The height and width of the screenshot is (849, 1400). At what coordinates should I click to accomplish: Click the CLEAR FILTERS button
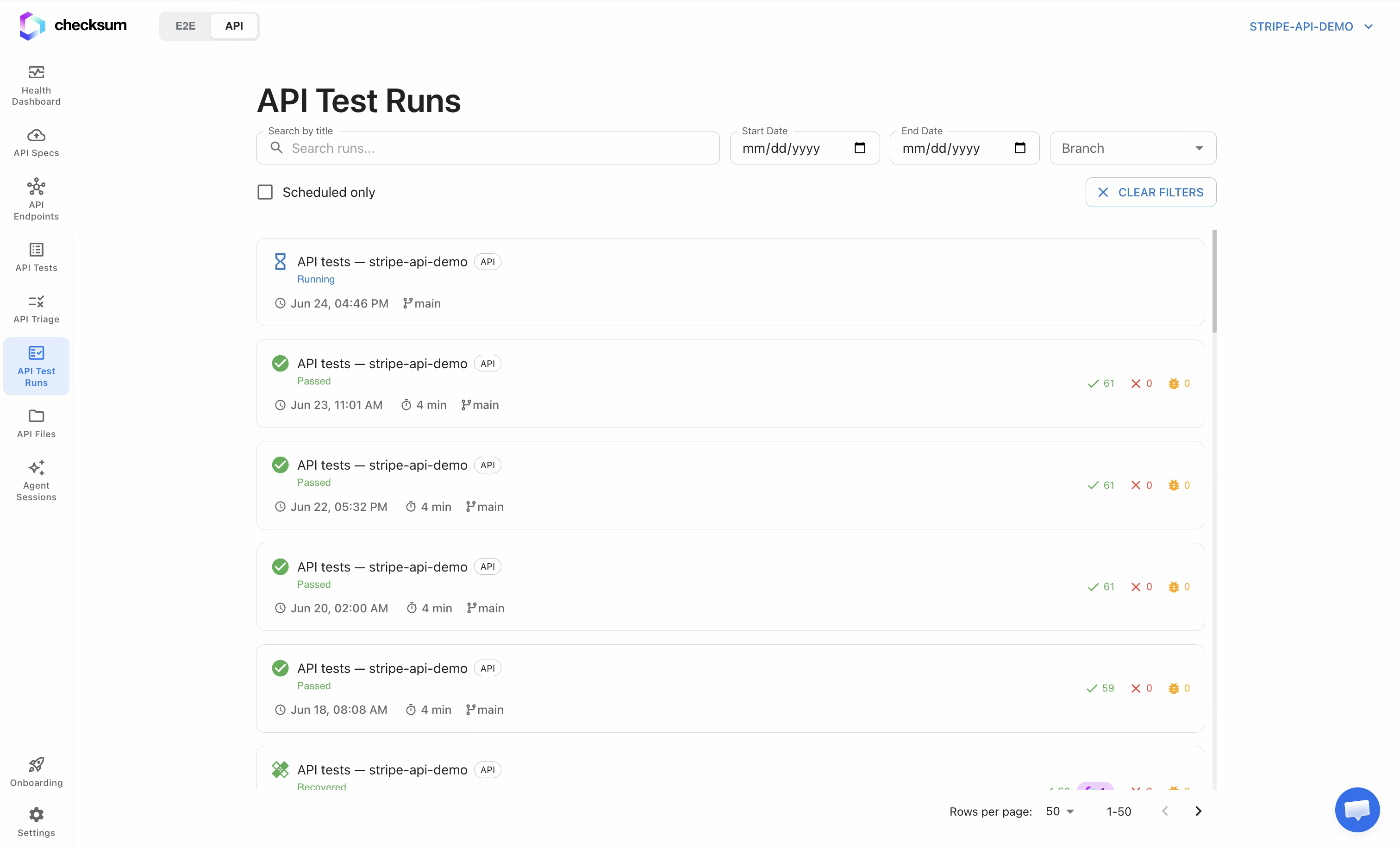(x=1150, y=192)
